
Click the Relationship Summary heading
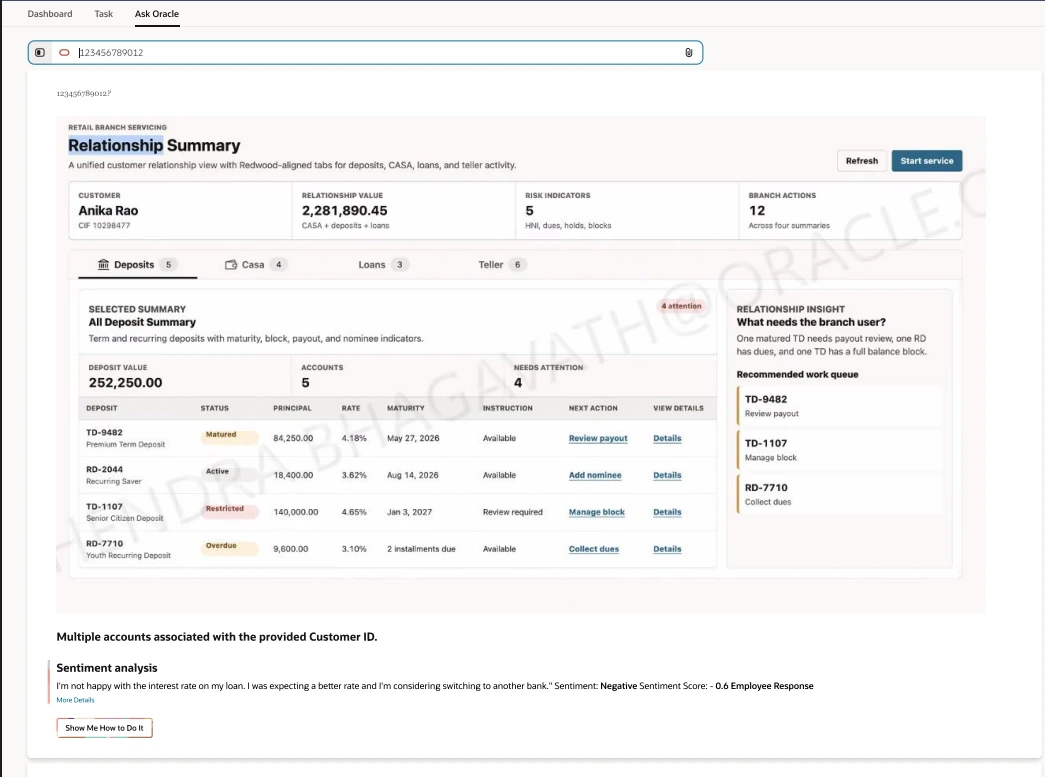click(154, 145)
